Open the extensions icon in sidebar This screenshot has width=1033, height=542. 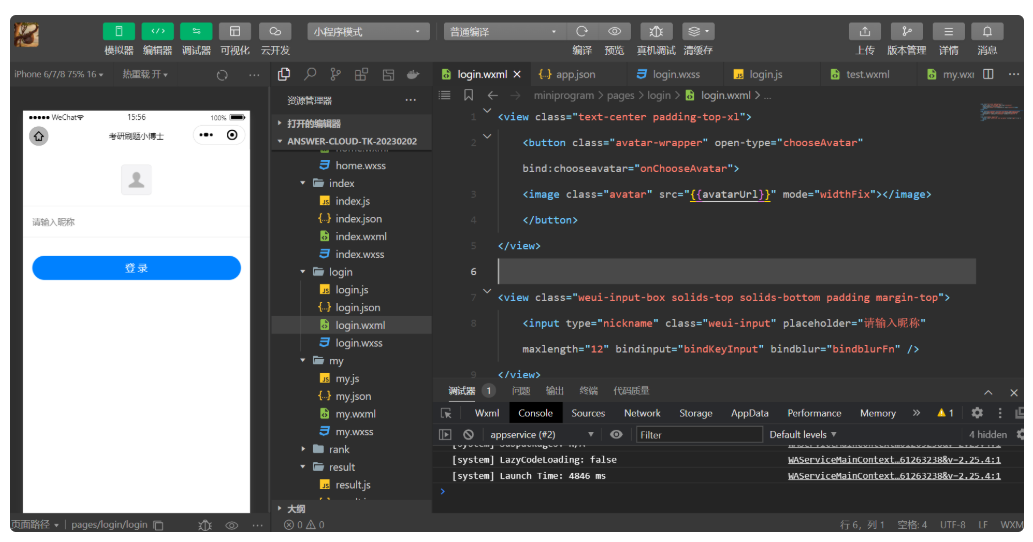pos(361,74)
